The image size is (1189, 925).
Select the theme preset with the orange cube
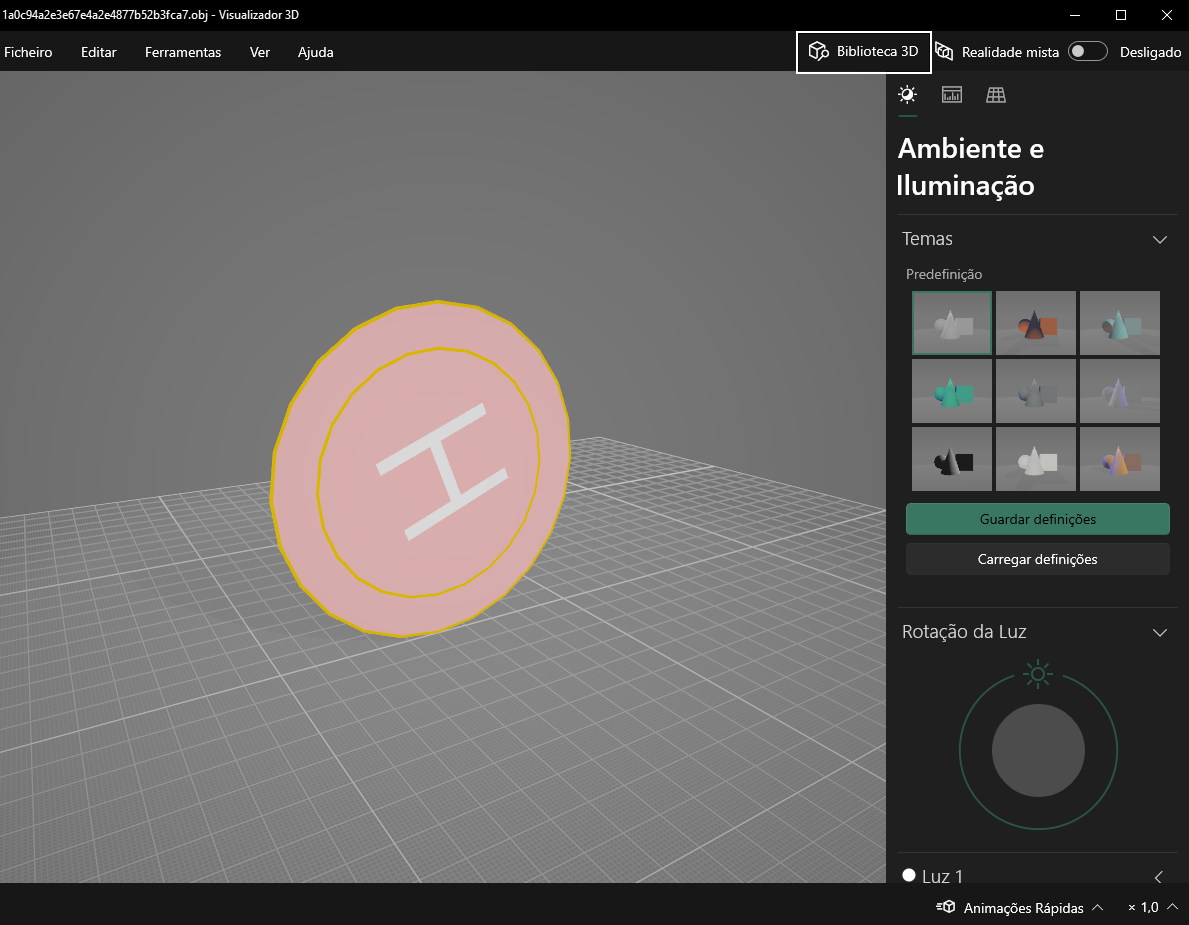pos(1036,323)
